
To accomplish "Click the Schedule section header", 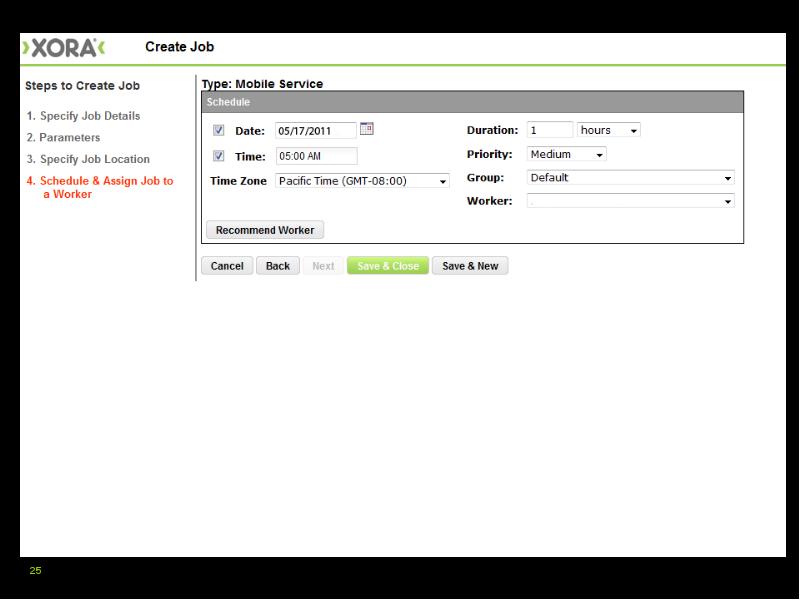I will point(472,102).
